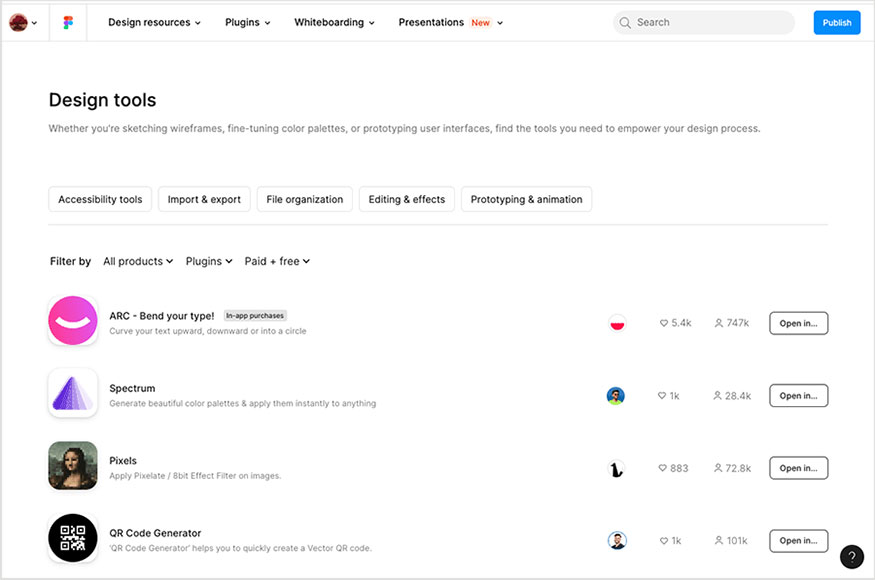This screenshot has height=580, width=875.
Task: Open the help question mark bubble
Action: 851,556
